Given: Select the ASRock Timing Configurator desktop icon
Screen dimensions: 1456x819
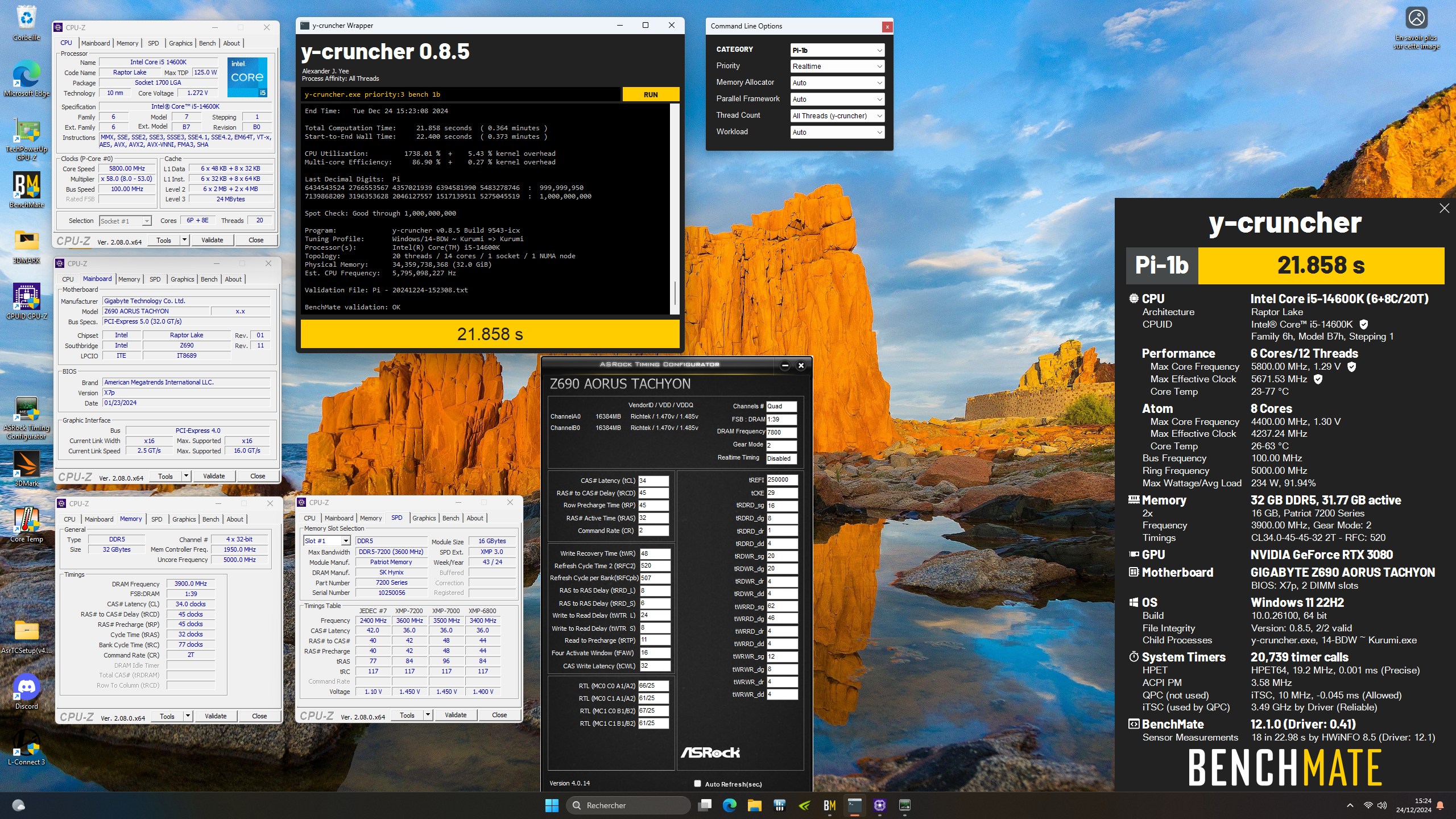Looking at the screenshot, I should click(x=26, y=418).
